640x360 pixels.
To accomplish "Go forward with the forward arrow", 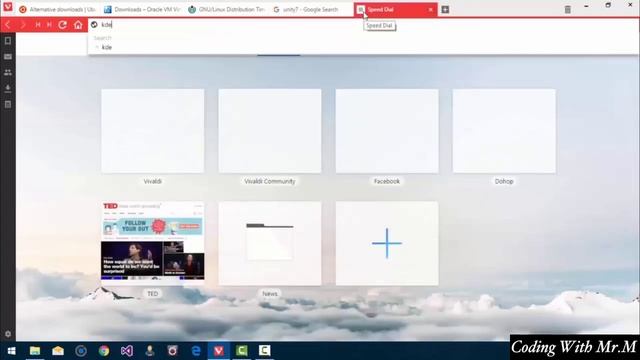I will [x=23, y=25].
